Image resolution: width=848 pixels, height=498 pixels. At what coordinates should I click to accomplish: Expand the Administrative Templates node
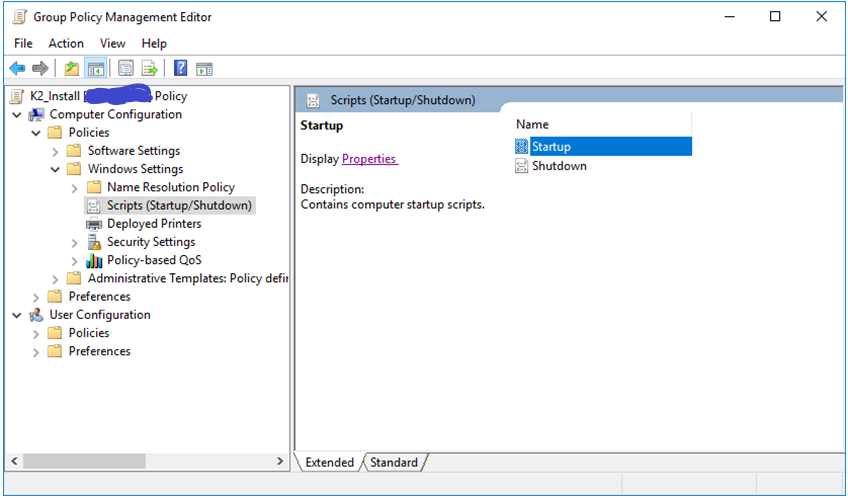click(x=55, y=280)
